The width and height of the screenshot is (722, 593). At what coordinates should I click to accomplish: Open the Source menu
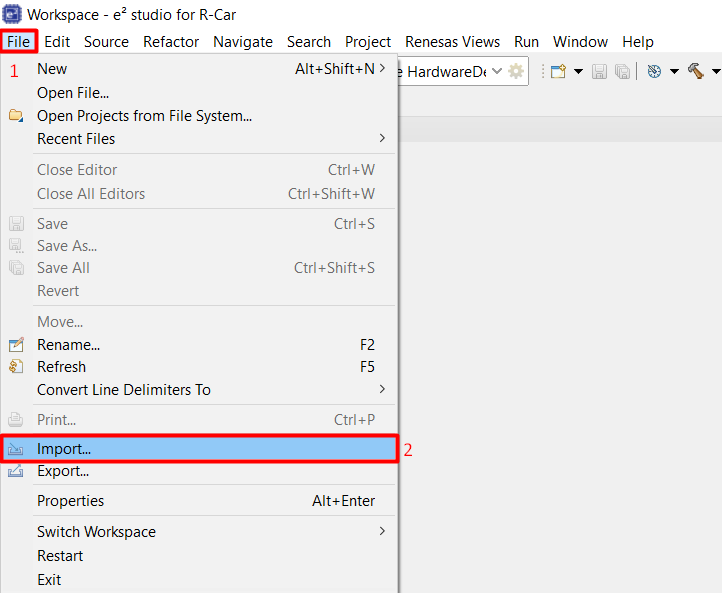pyautogui.click(x=106, y=42)
